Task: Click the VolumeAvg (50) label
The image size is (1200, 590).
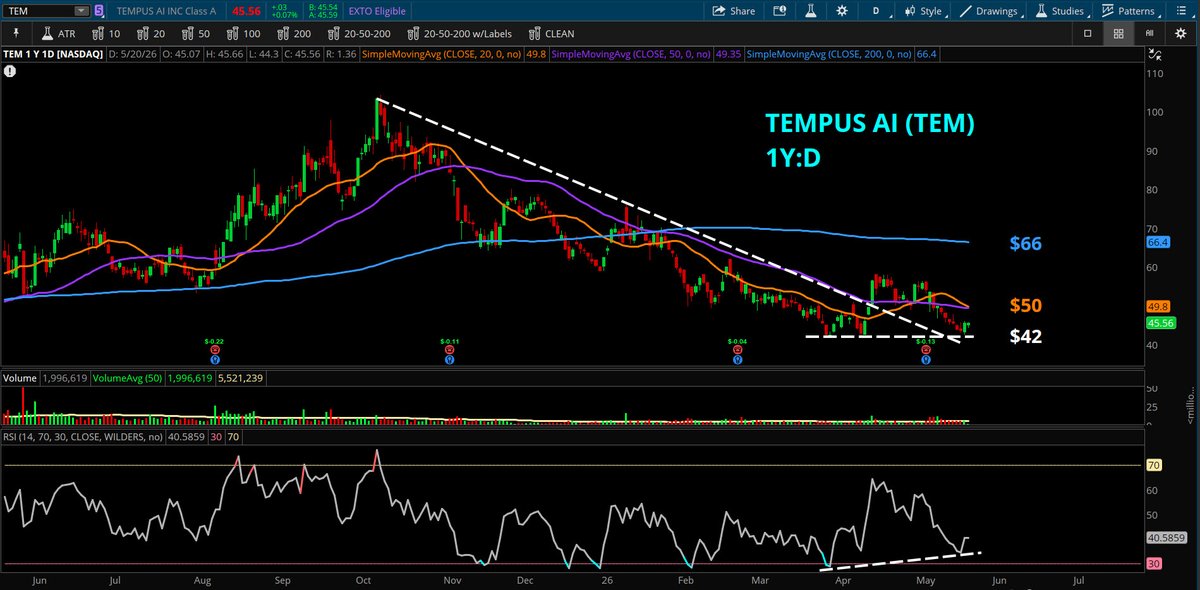Action: click(x=125, y=379)
